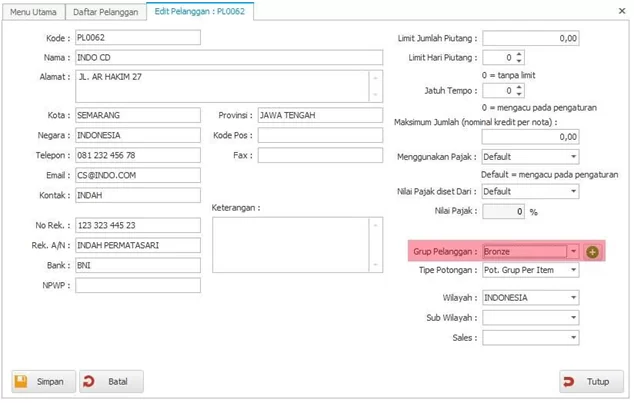Switch to the Menu Utama tab
The width and height of the screenshot is (634, 403).
tap(34, 11)
